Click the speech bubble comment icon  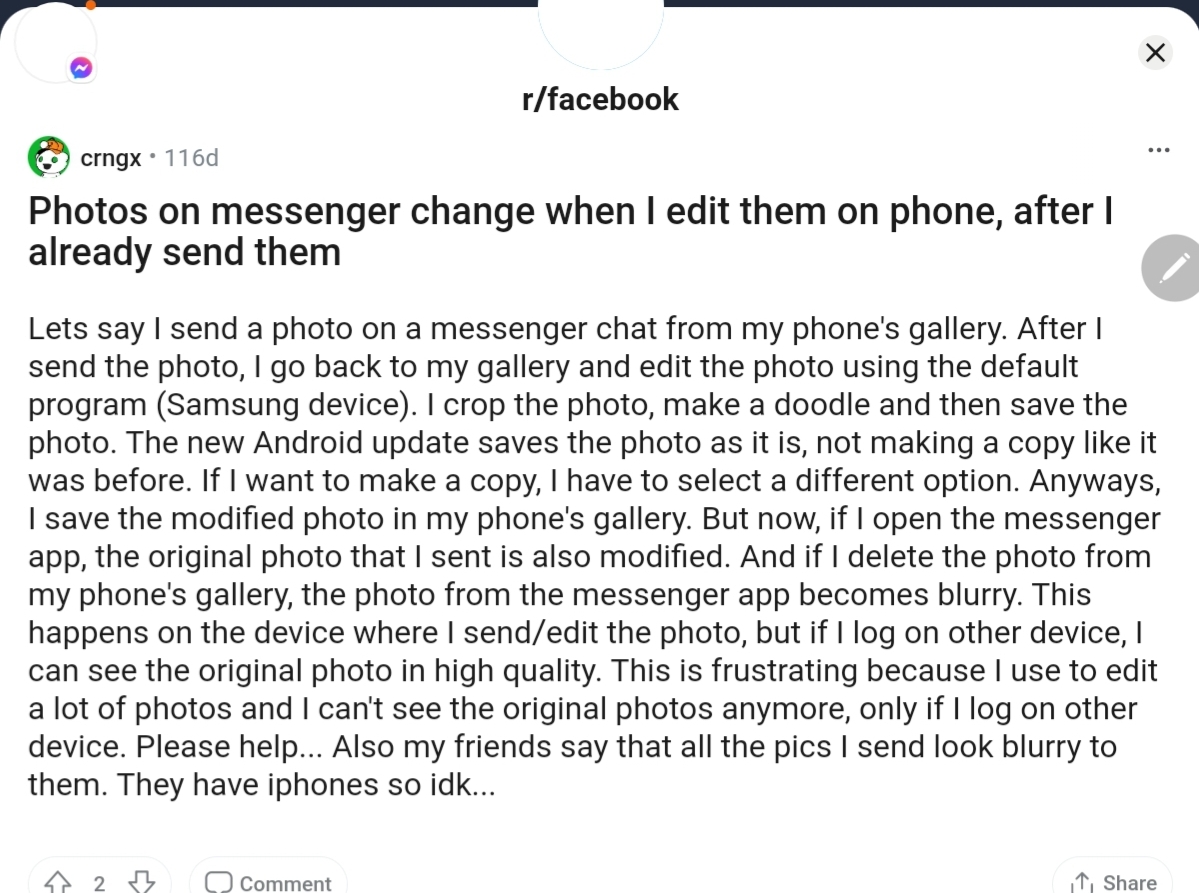217,882
